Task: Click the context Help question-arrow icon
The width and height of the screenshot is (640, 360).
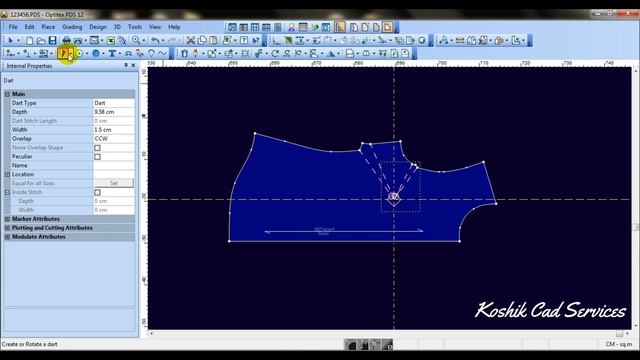Action: click(x=256, y=40)
